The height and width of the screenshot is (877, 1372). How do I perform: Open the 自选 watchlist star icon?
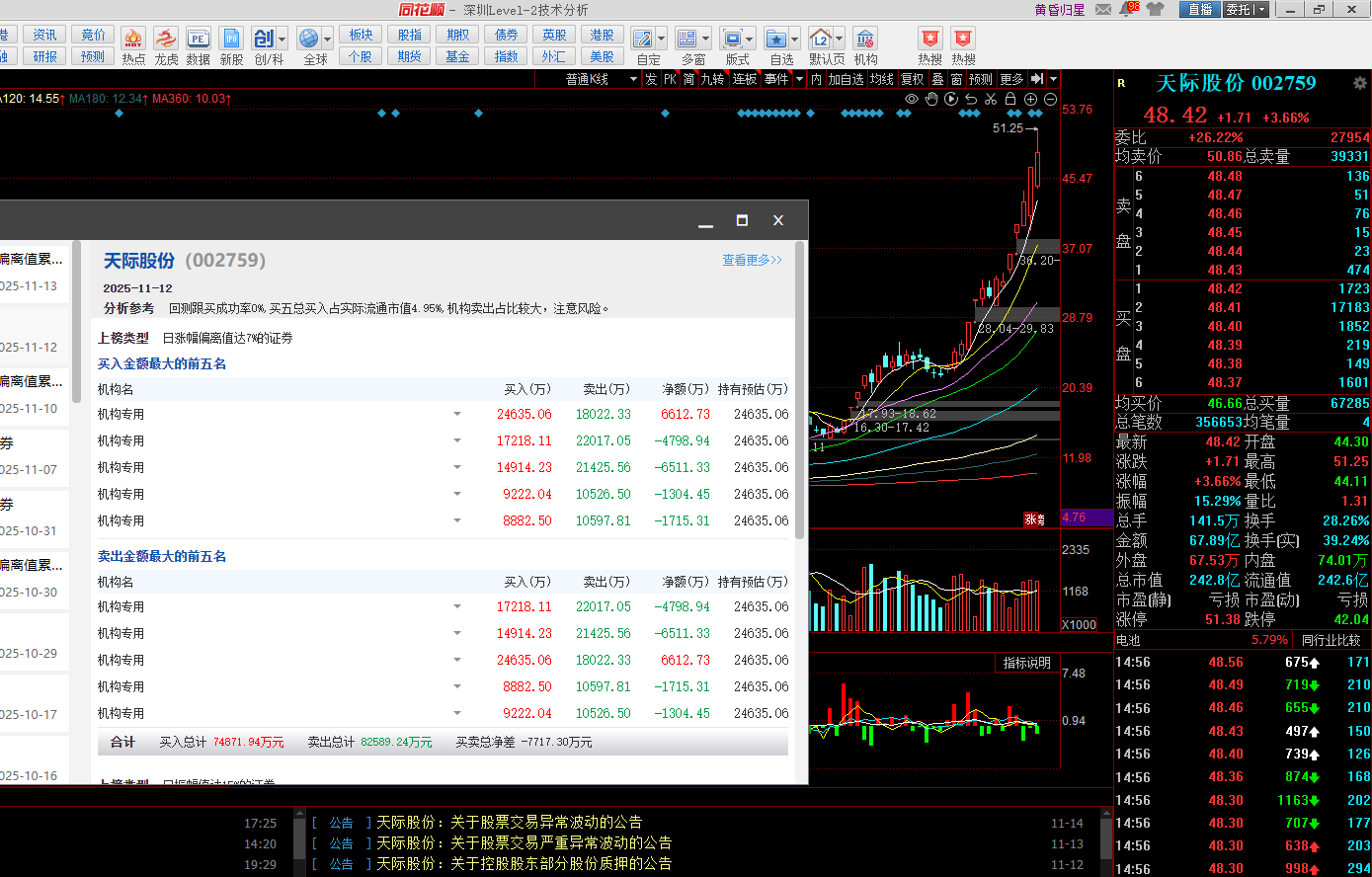[776, 40]
